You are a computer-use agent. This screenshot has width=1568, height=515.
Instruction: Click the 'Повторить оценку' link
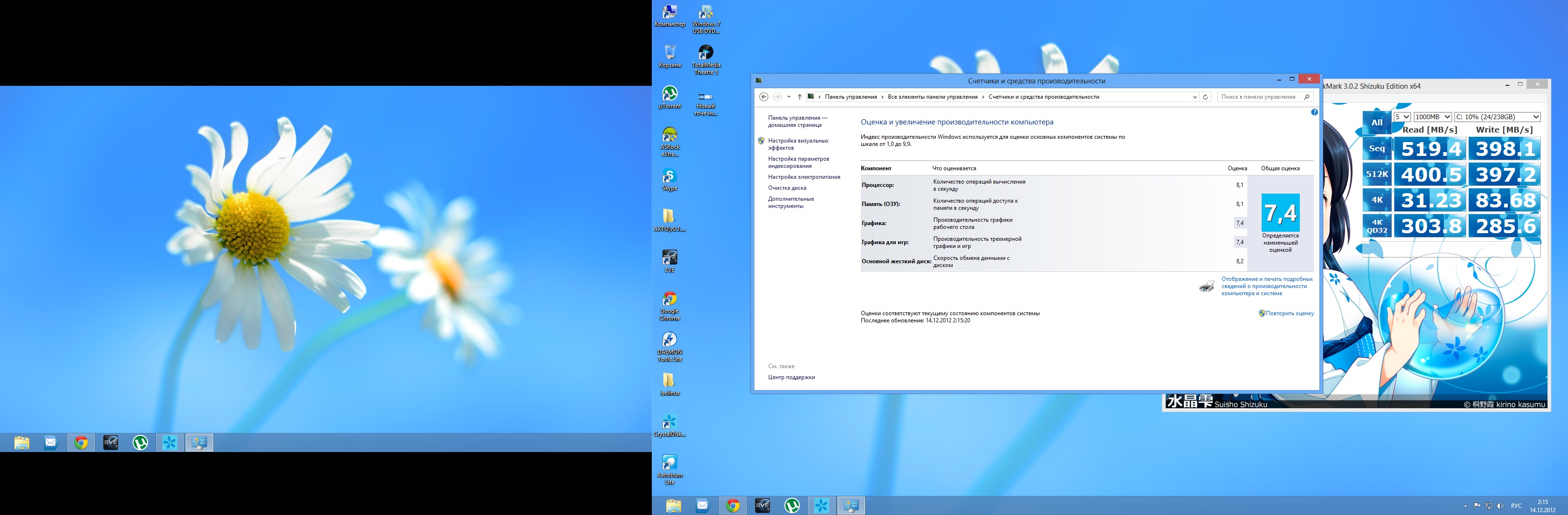pos(1289,314)
